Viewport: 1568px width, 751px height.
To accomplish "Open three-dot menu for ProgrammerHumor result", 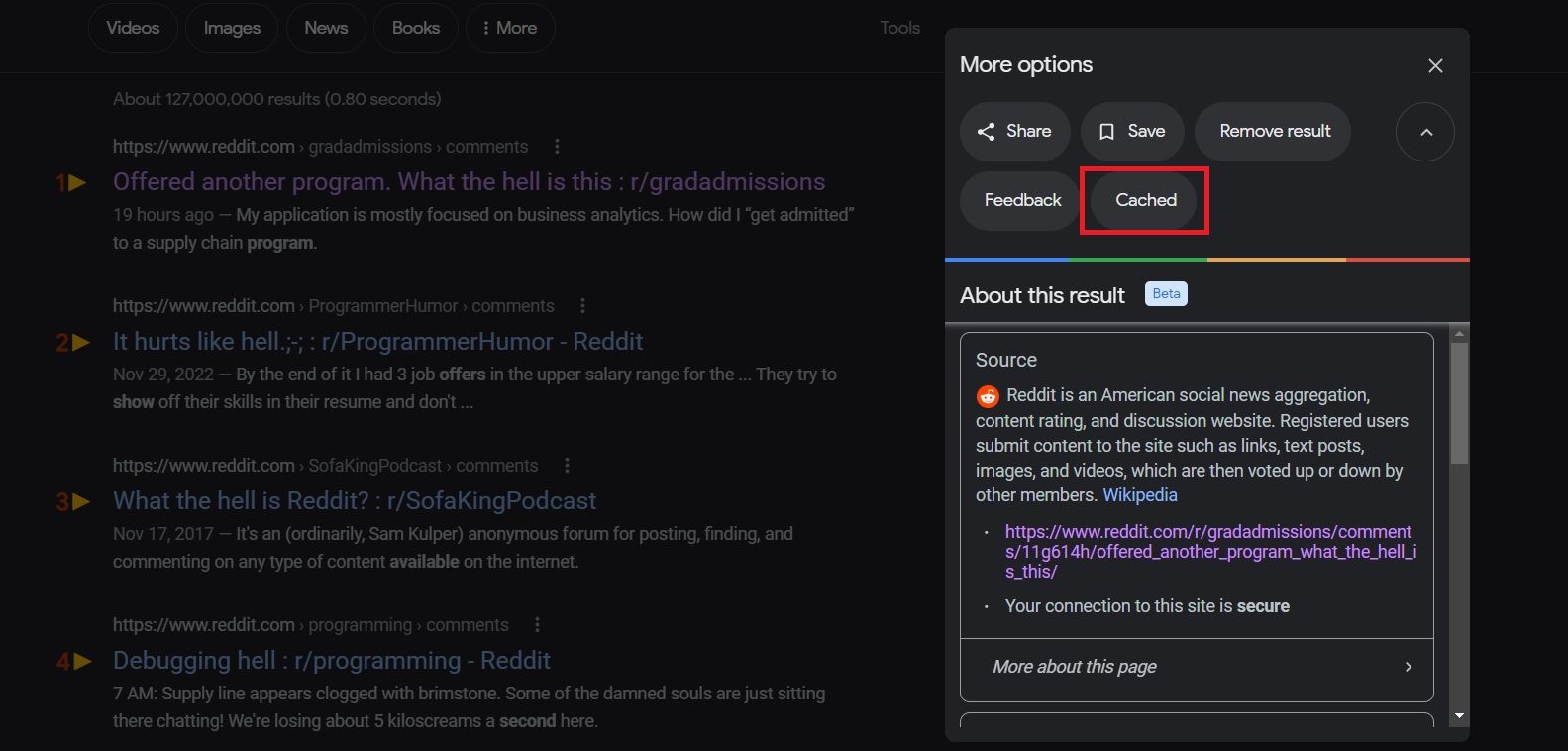I will (582, 306).
